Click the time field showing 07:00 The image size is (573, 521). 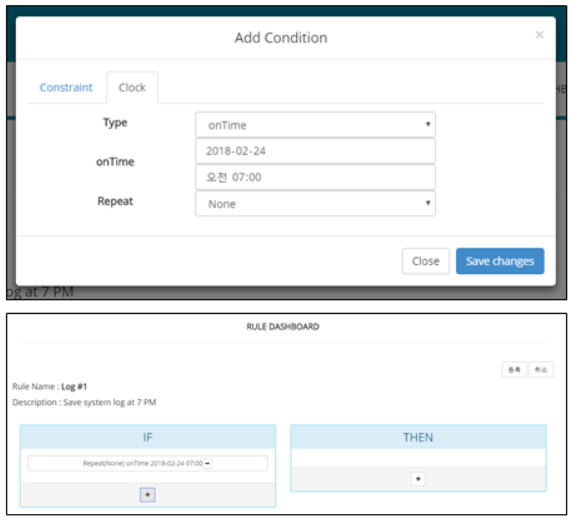315,178
